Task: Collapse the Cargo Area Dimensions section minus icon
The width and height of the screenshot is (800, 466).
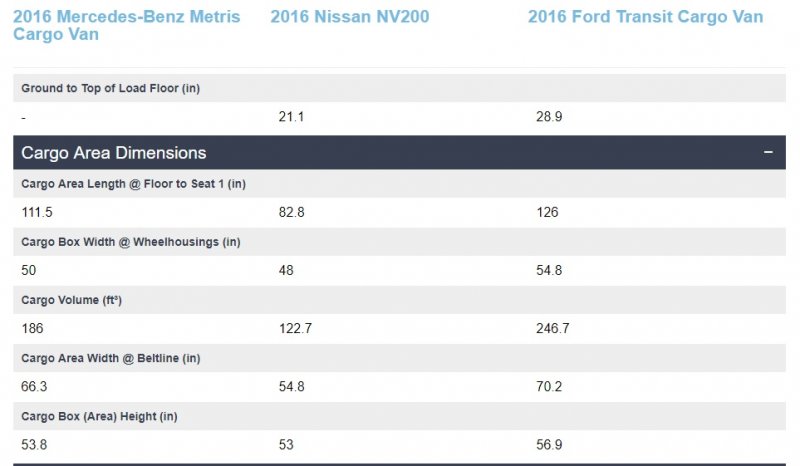Action: (x=768, y=153)
